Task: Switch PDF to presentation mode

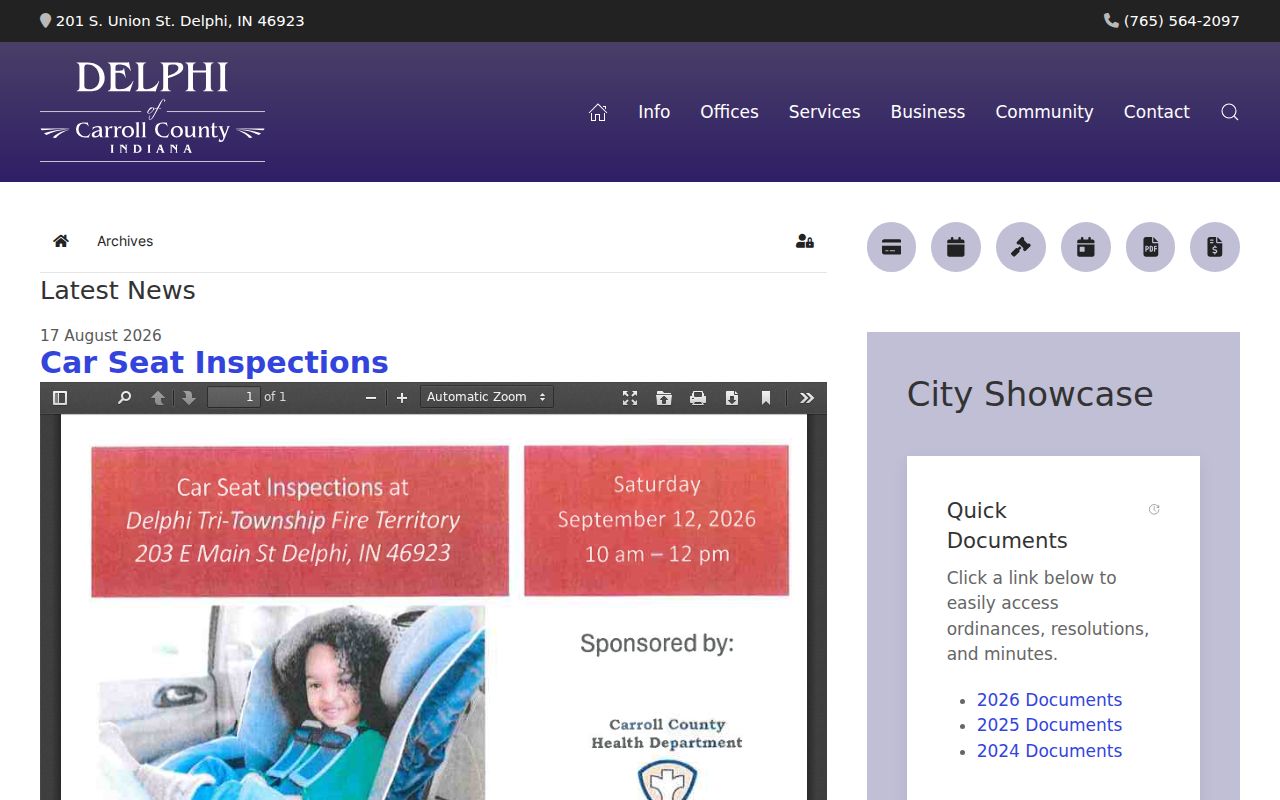Action: point(630,398)
